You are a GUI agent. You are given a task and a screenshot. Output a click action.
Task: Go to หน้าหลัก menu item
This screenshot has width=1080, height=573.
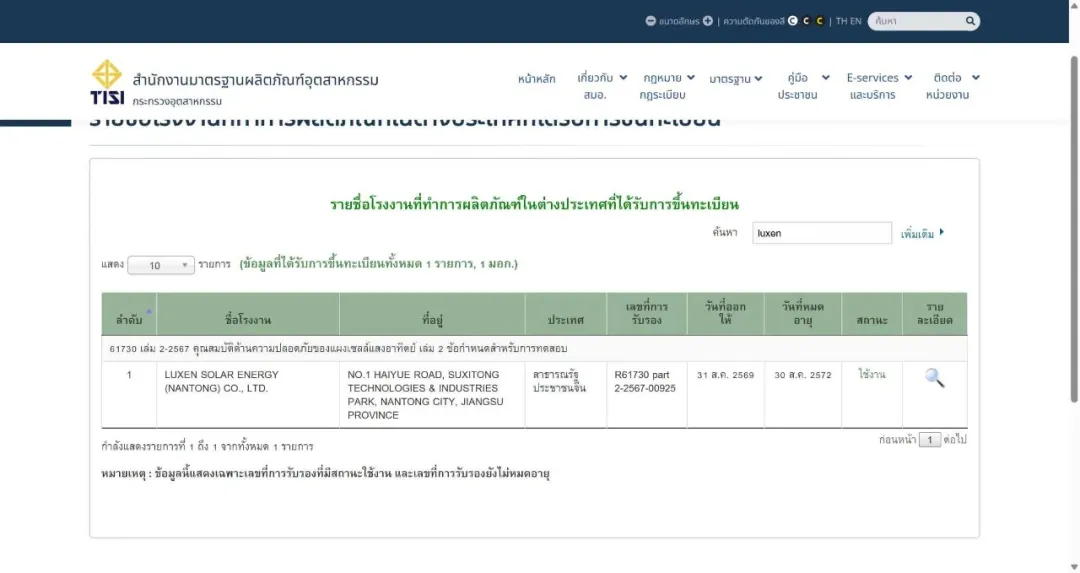[x=537, y=79]
